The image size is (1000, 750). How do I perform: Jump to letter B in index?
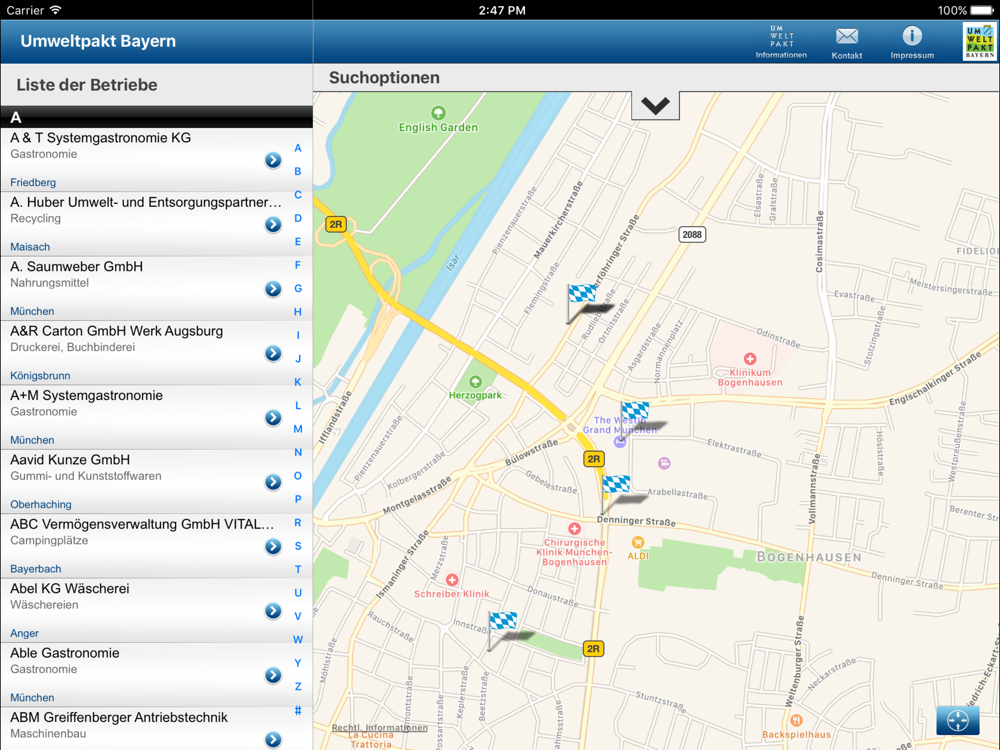pyautogui.click(x=298, y=172)
